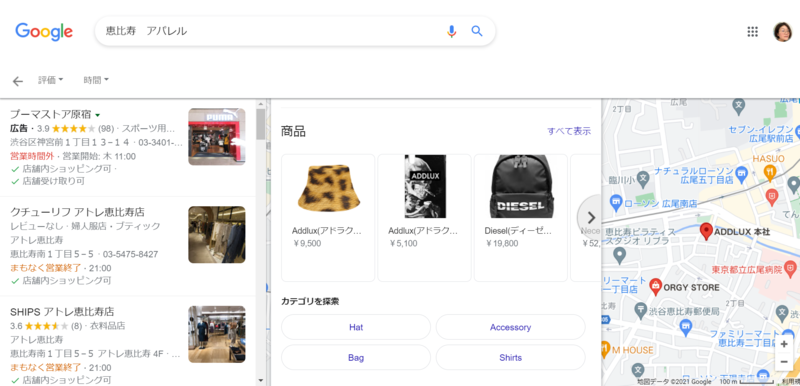Open the 評価 rating filter dropdown
The height and width of the screenshot is (386, 800).
tap(51, 80)
